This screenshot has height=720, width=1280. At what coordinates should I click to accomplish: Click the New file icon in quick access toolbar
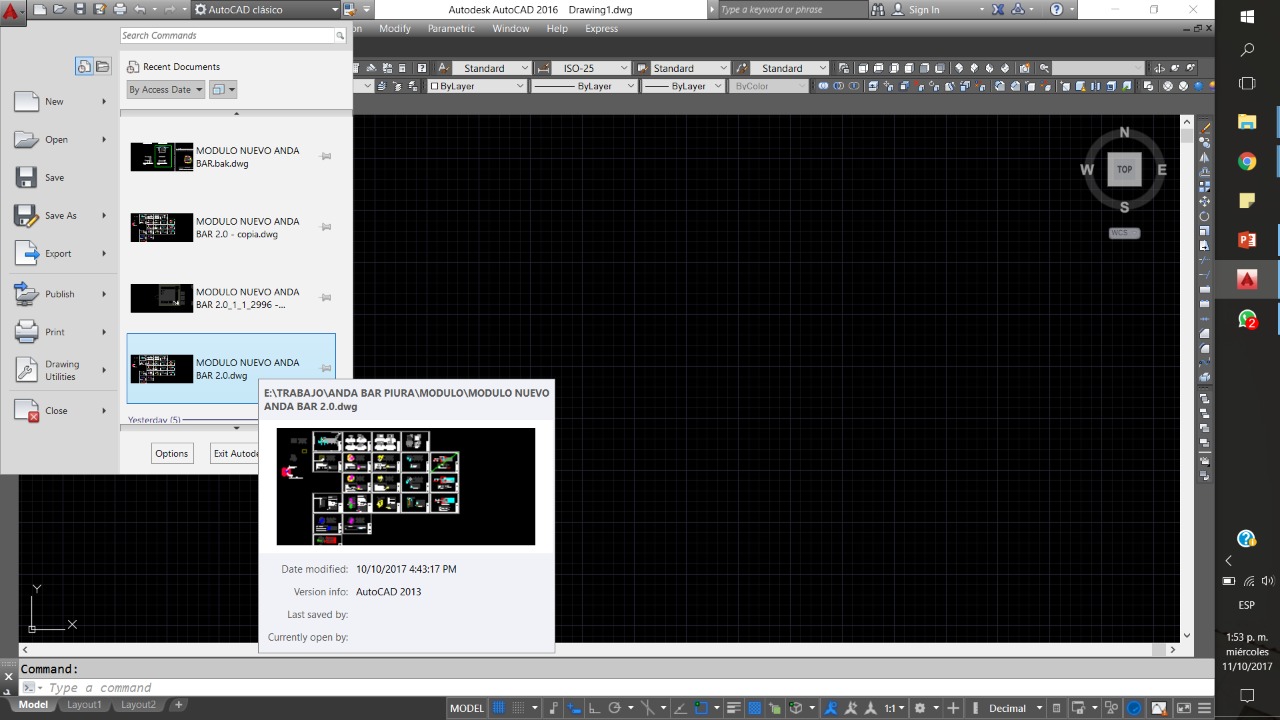click(40, 9)
